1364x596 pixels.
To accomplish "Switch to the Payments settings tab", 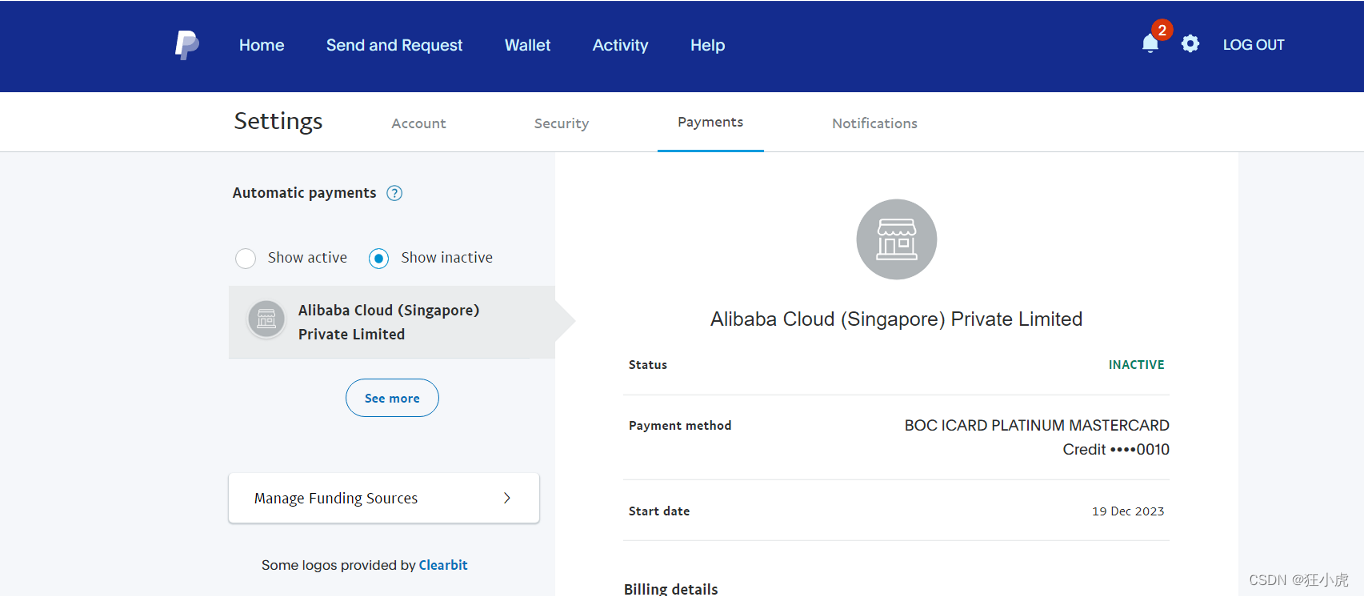I will coord(710,122).
